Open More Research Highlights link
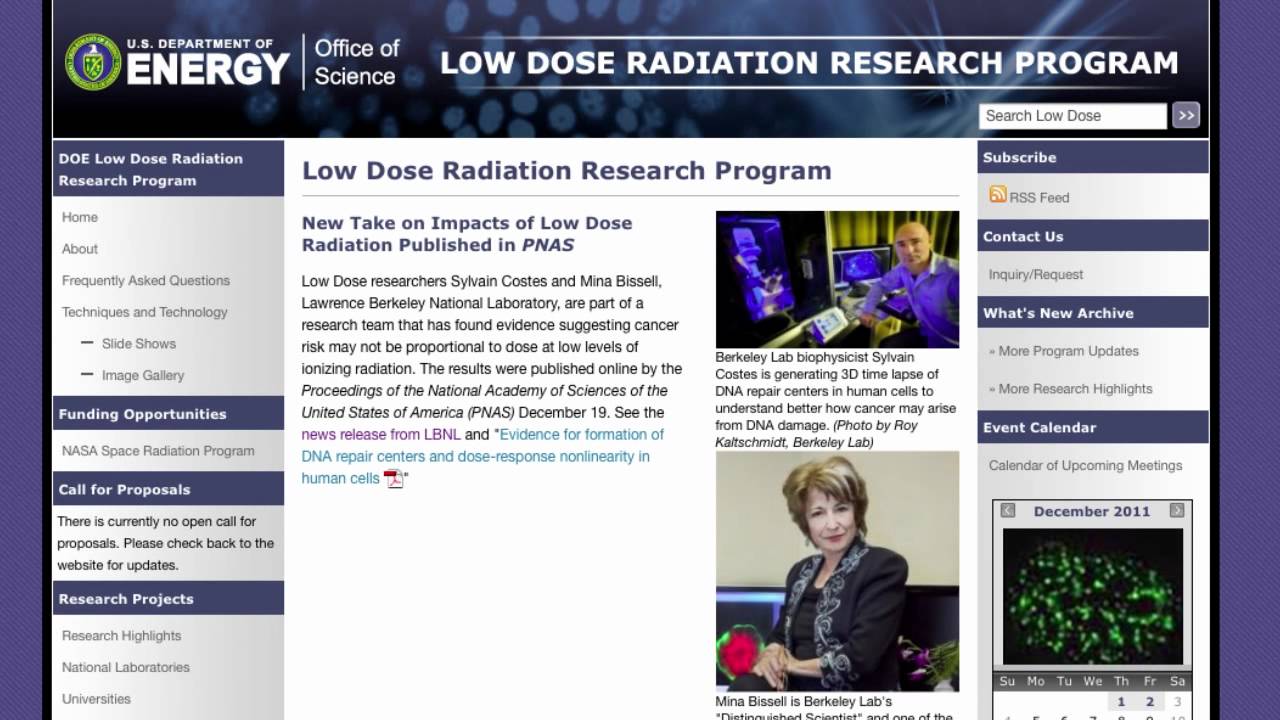 [1075, 389]
